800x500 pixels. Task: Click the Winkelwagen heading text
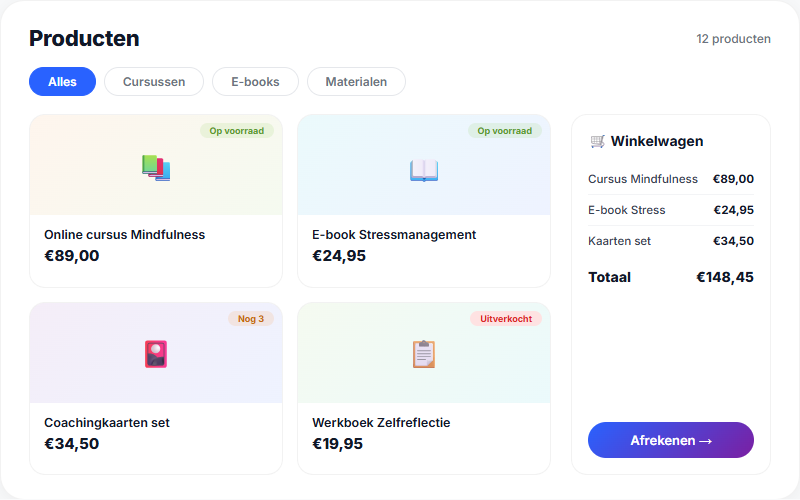click(x=657, y=141)
